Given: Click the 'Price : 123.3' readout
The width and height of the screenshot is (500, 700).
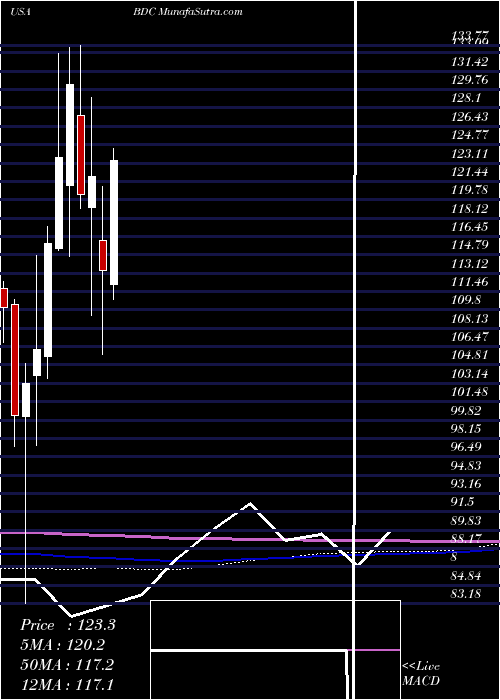Looking at the screenshot, I should coord(68,625).
